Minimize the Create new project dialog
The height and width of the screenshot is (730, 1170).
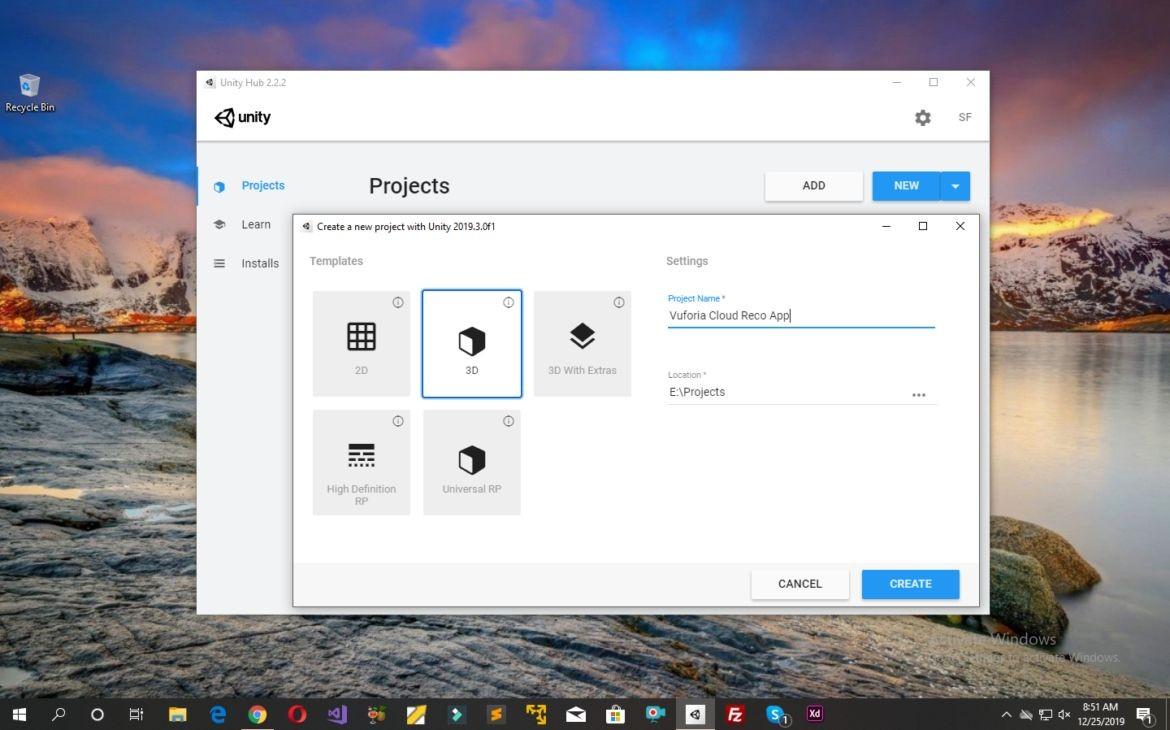[x=886, y=226]
